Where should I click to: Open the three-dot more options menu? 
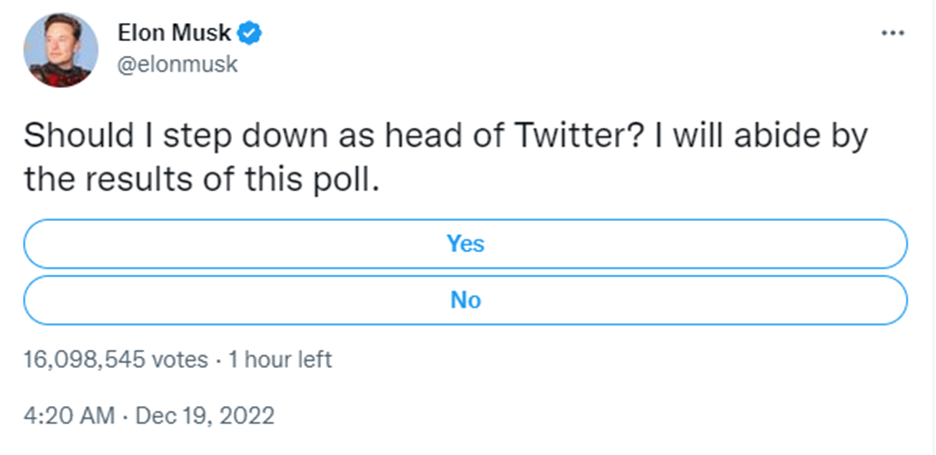pos(892,33)
